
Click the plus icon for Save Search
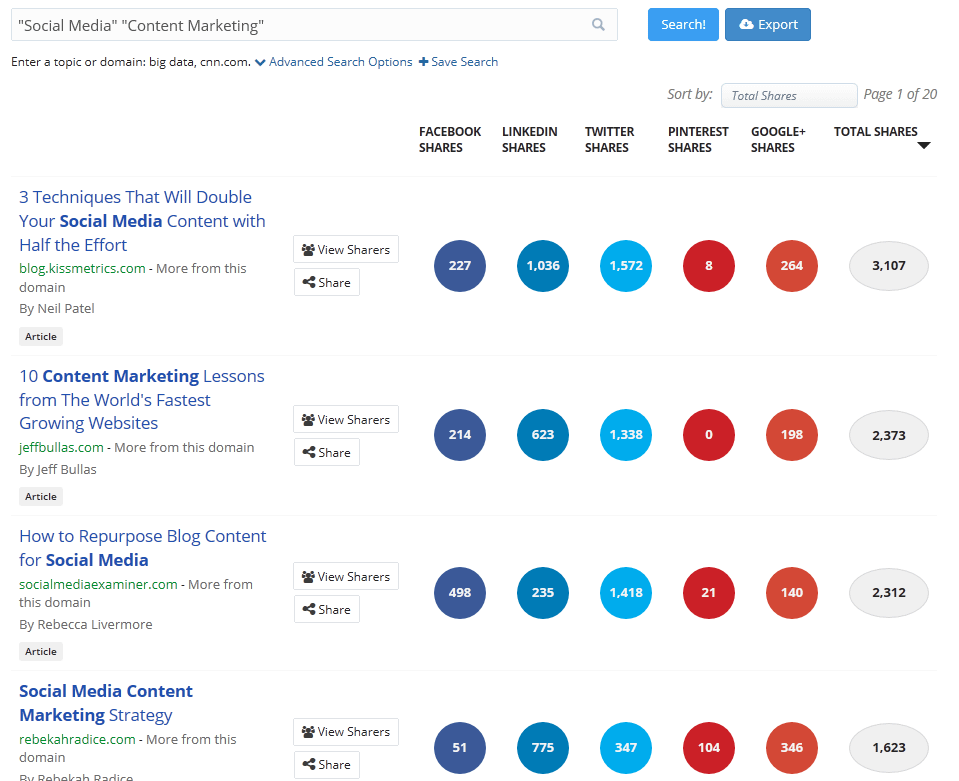click(x=423, y=62)
